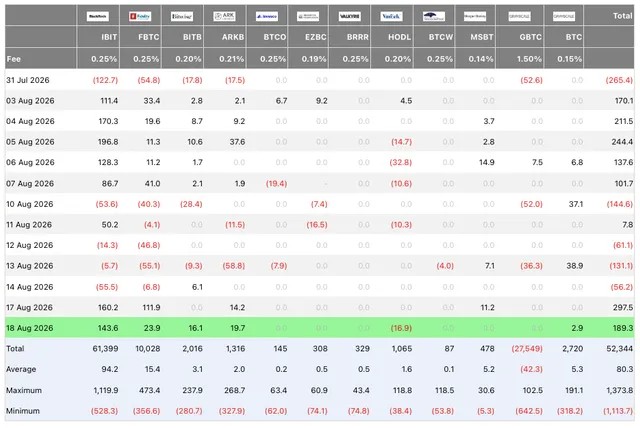Click the (19.4) BTCO value for 07 Aug
Image resolution: width=640 pixels, height=428 pixels.
(x=276, y=184)
